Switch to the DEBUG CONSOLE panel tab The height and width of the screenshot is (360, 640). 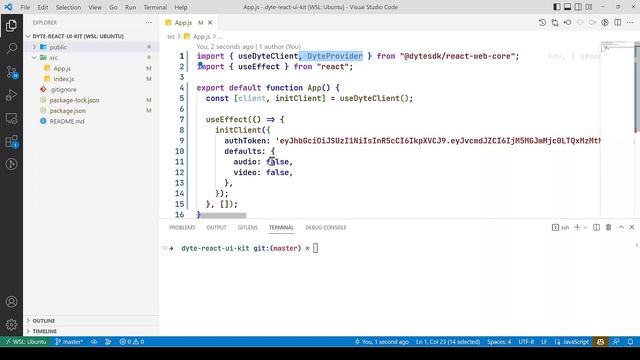tap(326, 227)
